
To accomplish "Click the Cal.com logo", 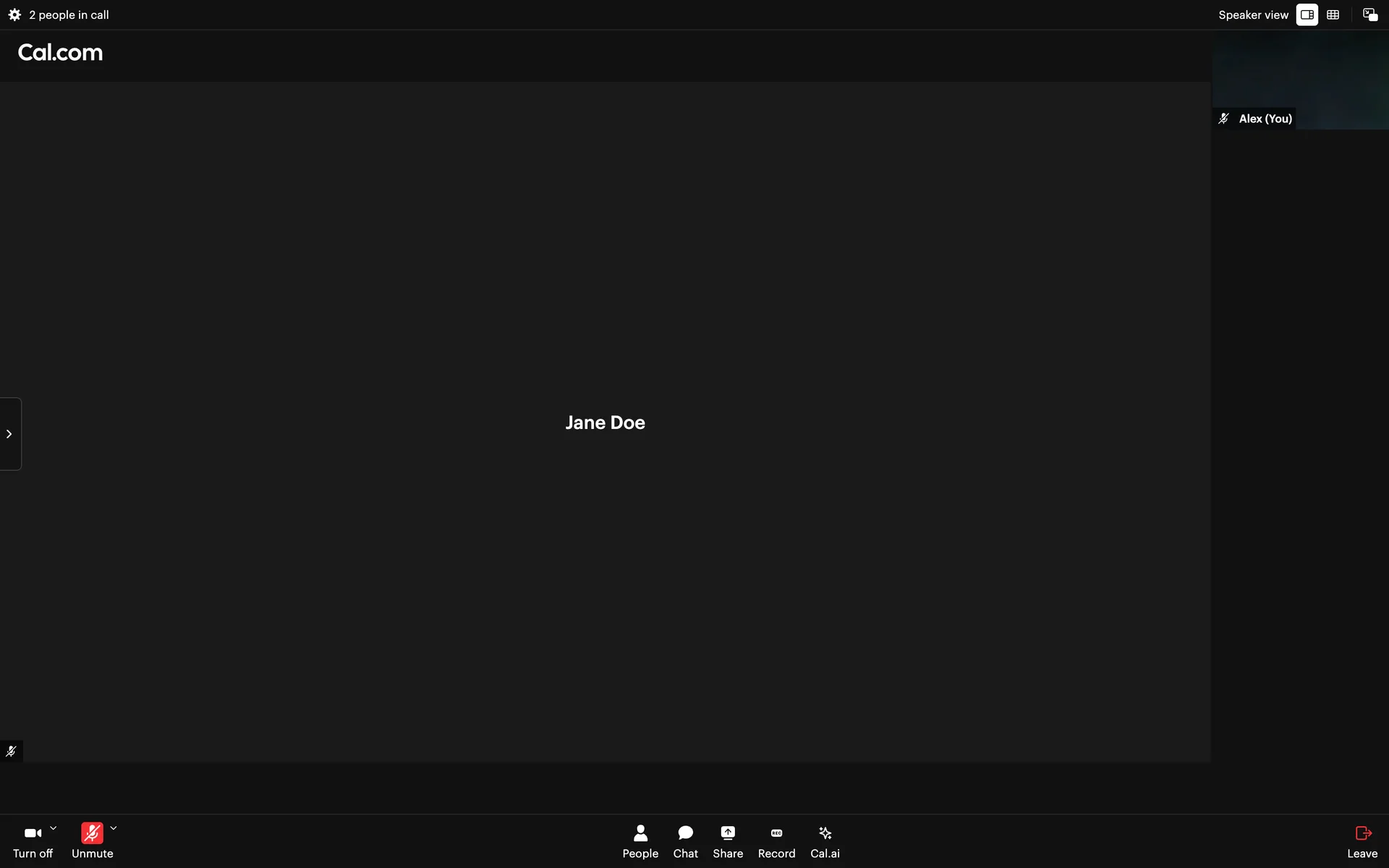I will tap(60, 52).
